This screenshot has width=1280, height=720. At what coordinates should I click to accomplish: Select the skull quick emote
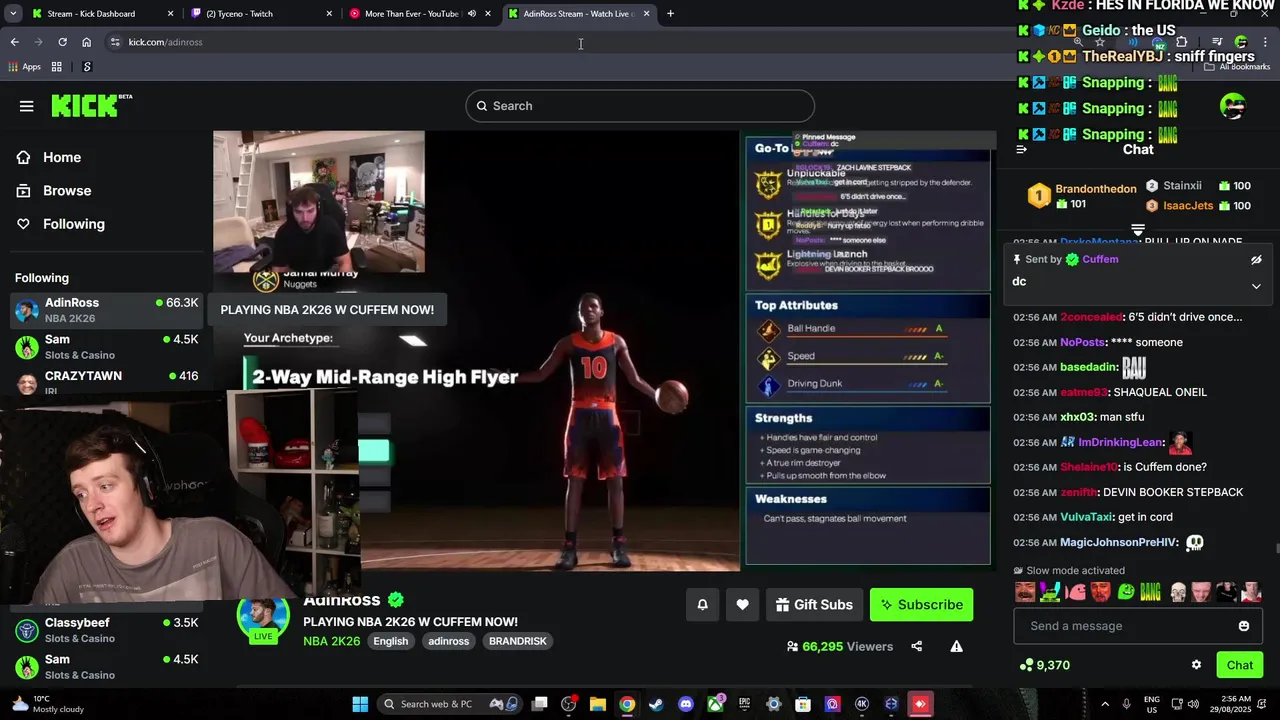(1178, 592)
